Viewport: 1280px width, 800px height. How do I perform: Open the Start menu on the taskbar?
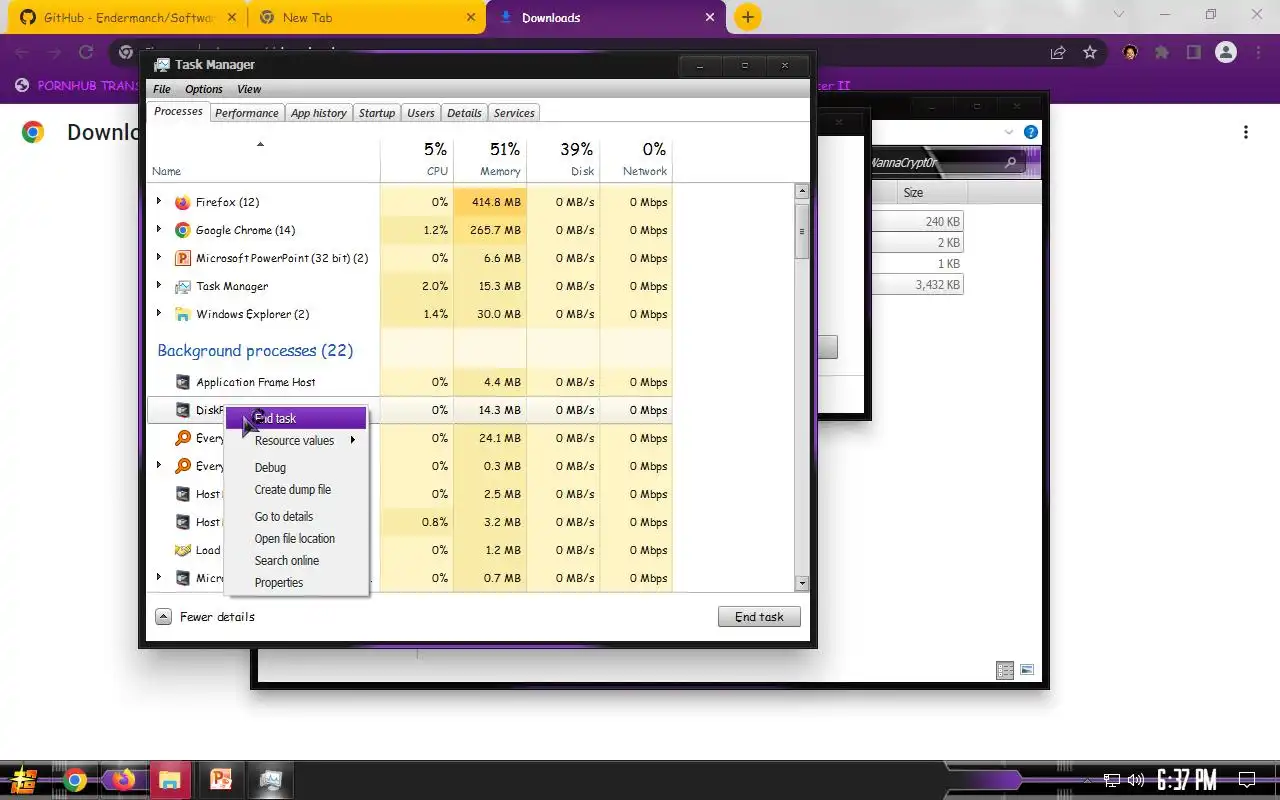24,780
